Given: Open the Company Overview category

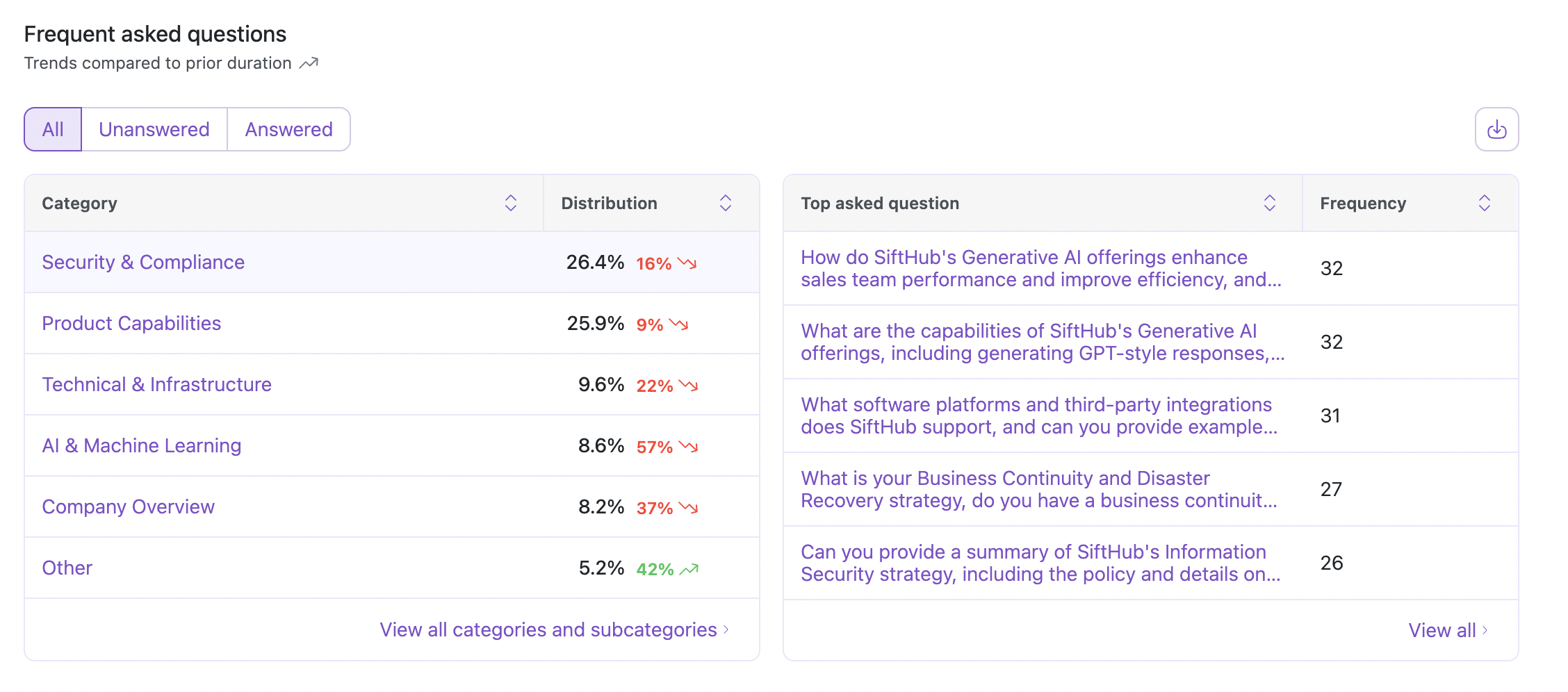Looking at the screenshot, I should (128, 506).
